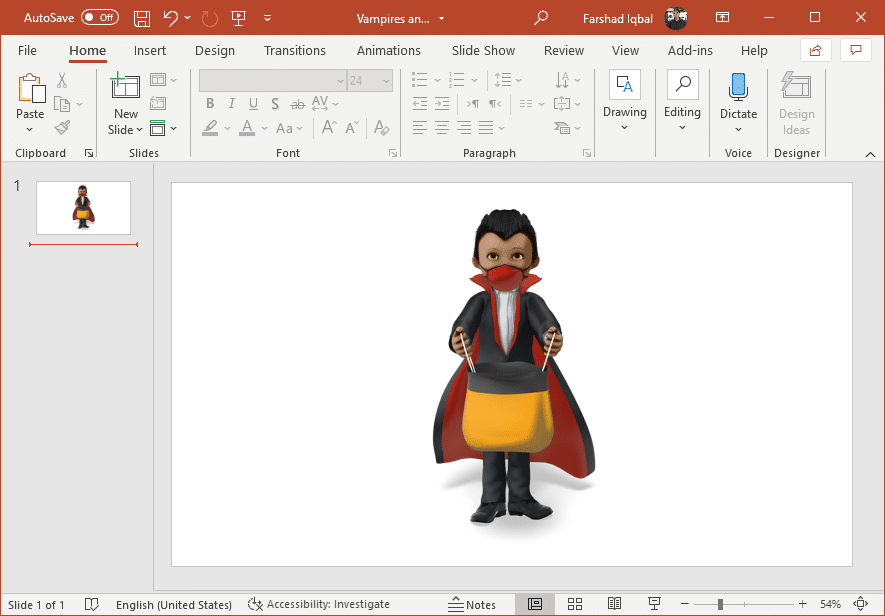The width and height of the screenshot is (885, 616).
Task: Click the Save icon in title bar
Action: [142, 18]
